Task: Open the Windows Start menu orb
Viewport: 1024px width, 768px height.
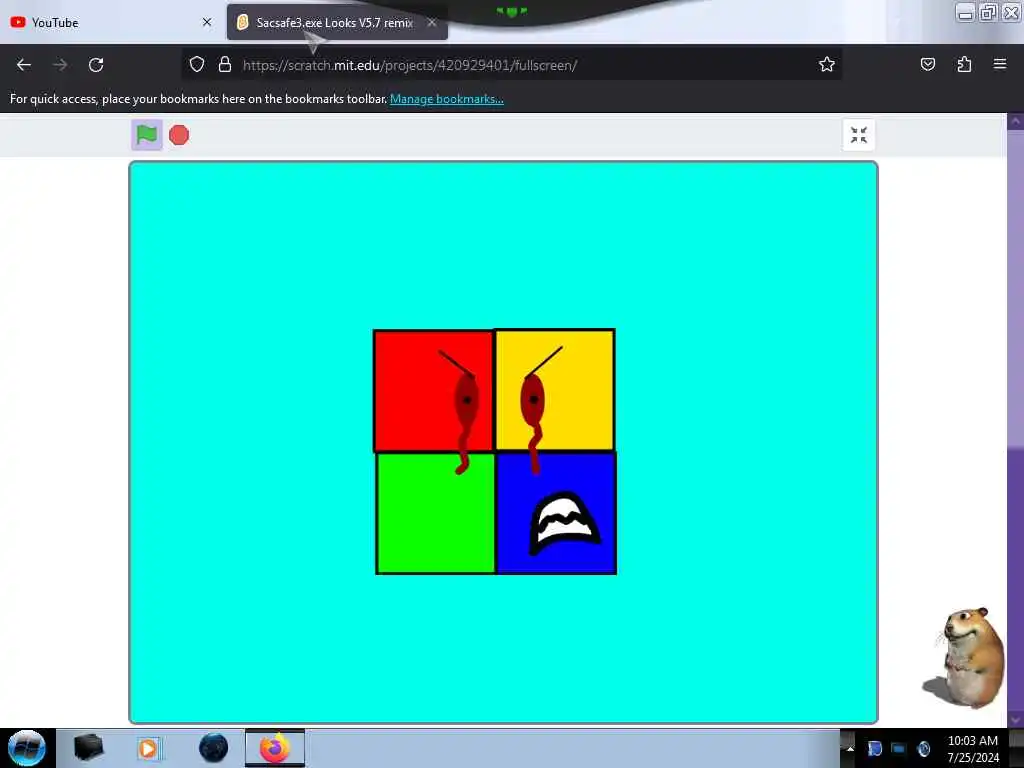Action: pyautogui.click(x=27, y=748)
